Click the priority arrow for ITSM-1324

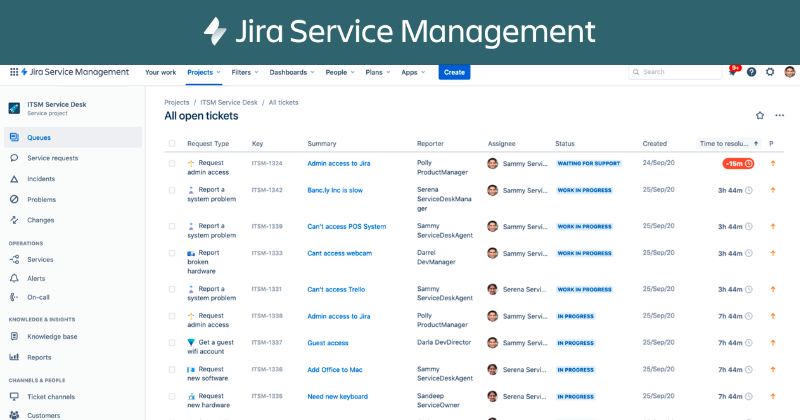[773, 163]
